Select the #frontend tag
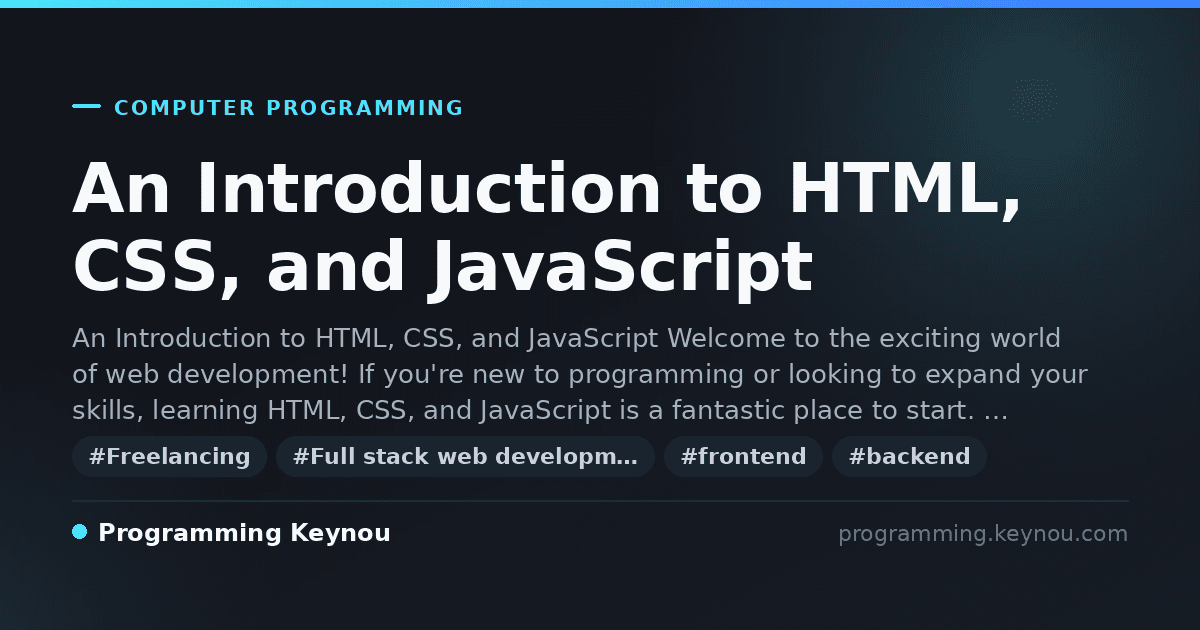Screen dimensions: 1200x630 pyautogui.click(x=743, y=457)
